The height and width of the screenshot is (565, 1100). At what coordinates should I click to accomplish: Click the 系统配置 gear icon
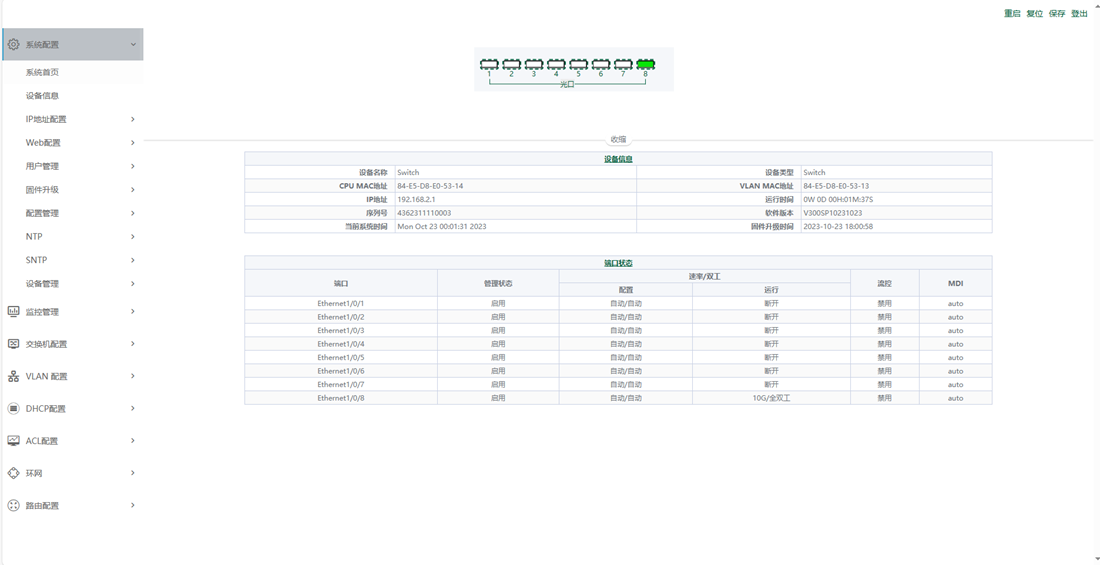pyautogui.click(x=13, y=44)
